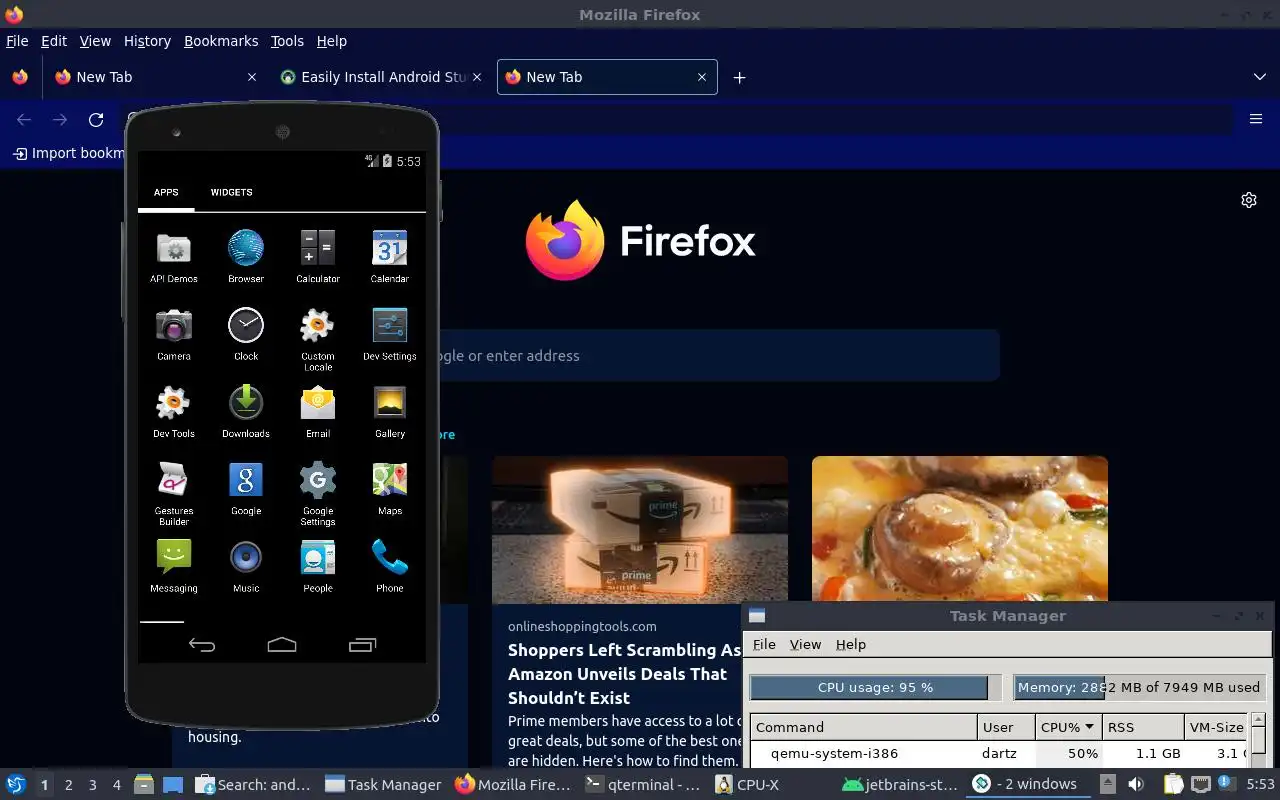
Task: Launch Gestures Builder app
Action: pyautogui.click(x=174, y=493)
